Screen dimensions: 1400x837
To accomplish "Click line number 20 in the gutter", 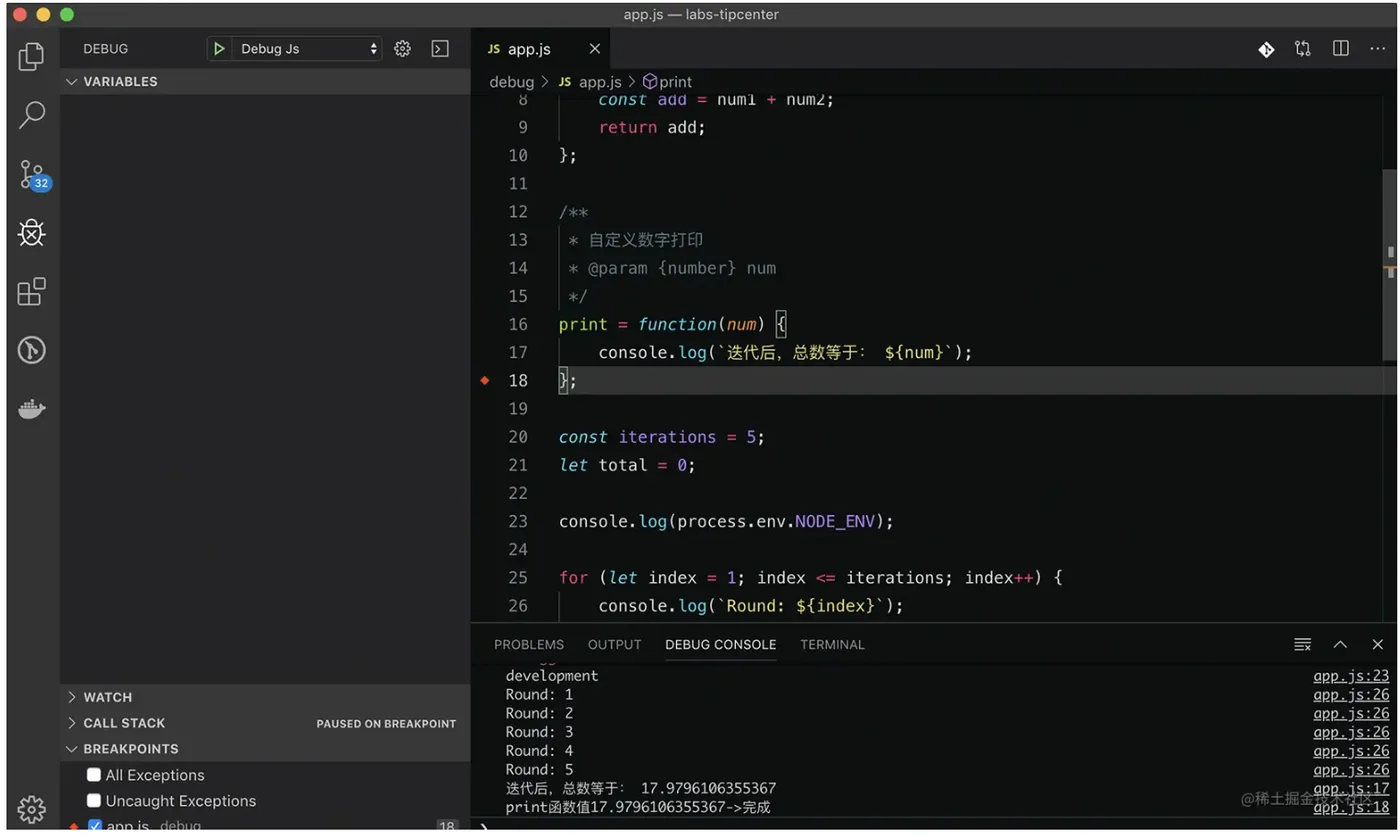I will coord(517,437).
